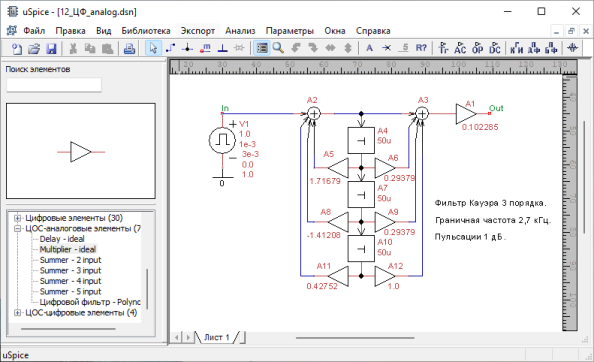Image resolution: width=594 pixels, height=362 pixels.
Task: Select the place junction dot tool
Action: 188,48
